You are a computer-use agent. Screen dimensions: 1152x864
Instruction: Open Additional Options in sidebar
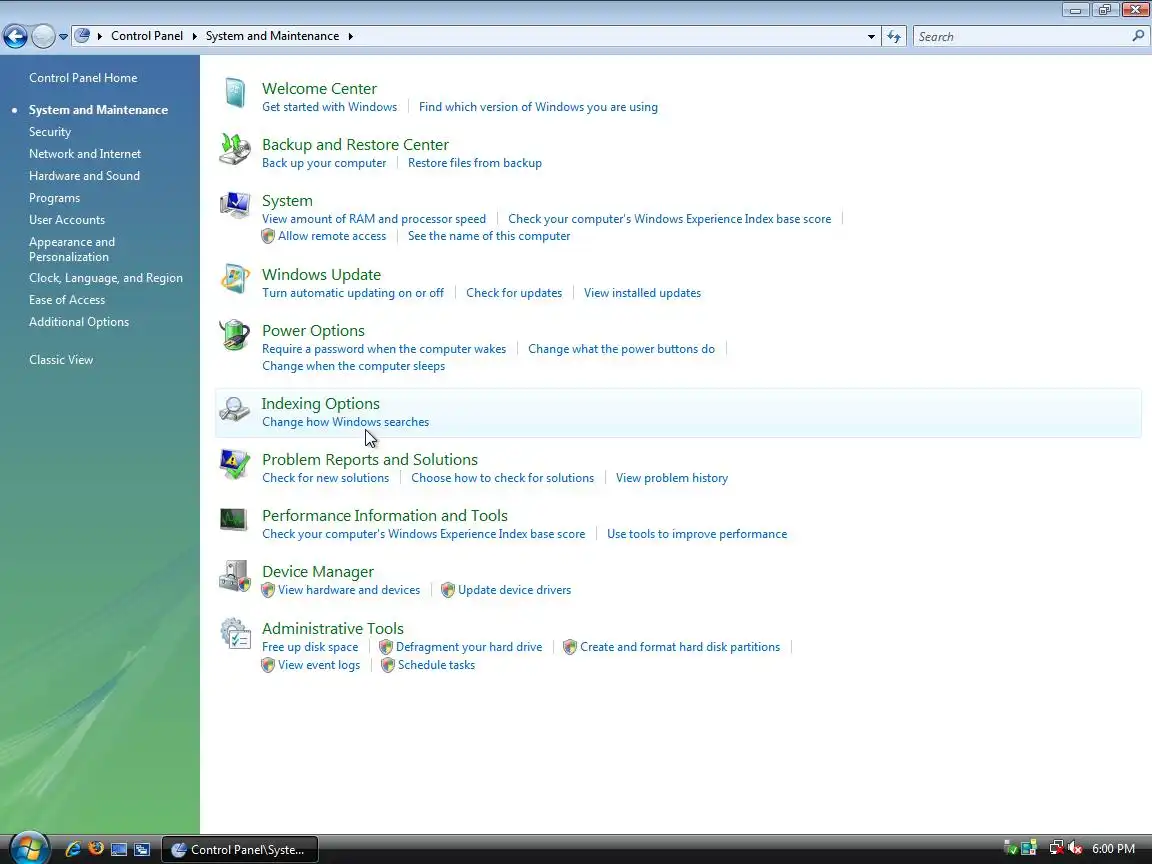pos(79,323)
